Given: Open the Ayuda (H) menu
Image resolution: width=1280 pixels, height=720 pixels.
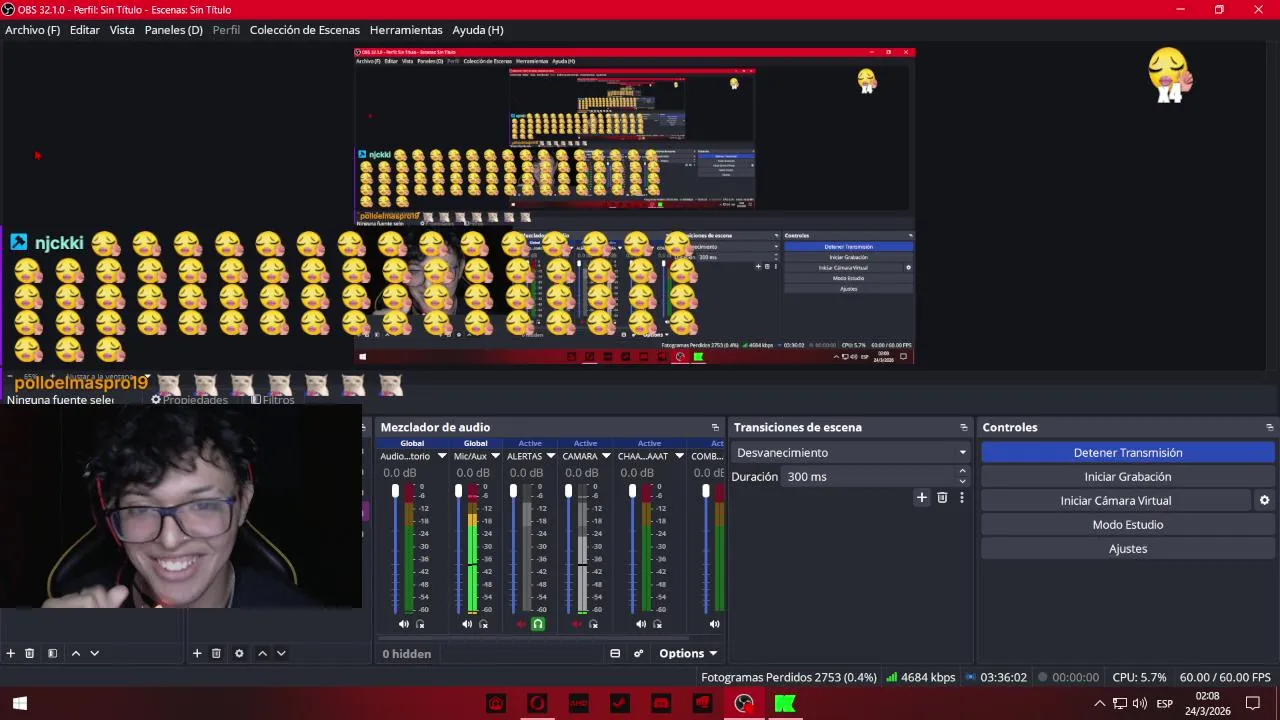Looking at the screenshot, I should click(478, 30).
